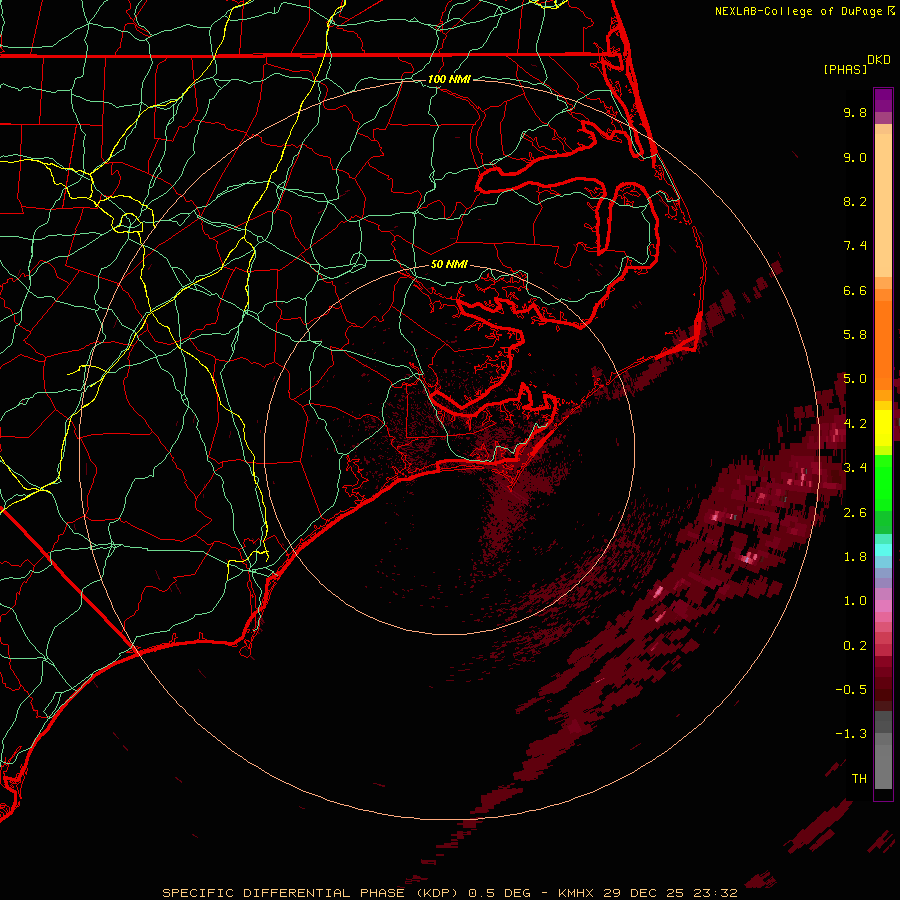900x900 pixels.
Task: Pick the light peach band on the color bar
Action: (883, 205)
